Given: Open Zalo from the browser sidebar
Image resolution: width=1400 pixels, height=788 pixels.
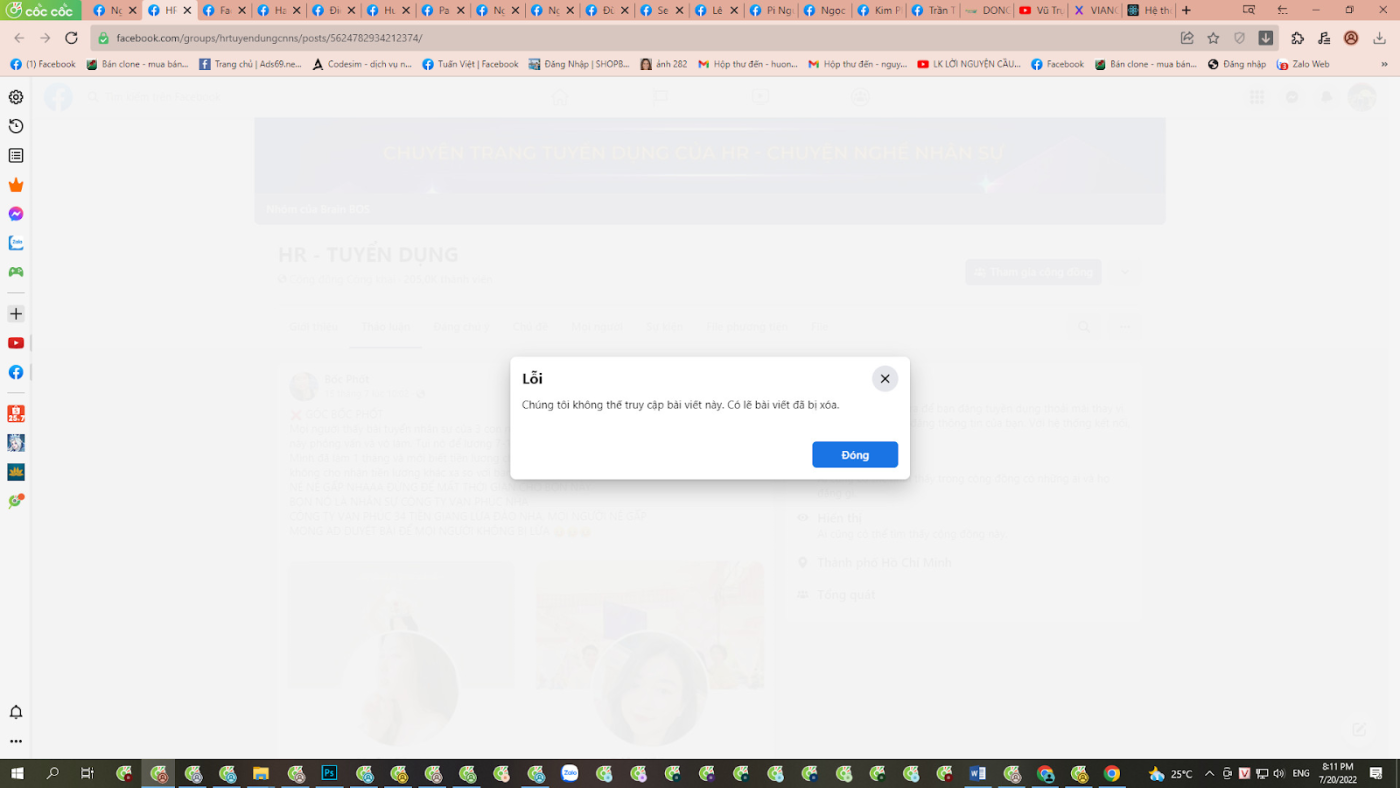Looking at the screenshot, I should coord(16,243).
